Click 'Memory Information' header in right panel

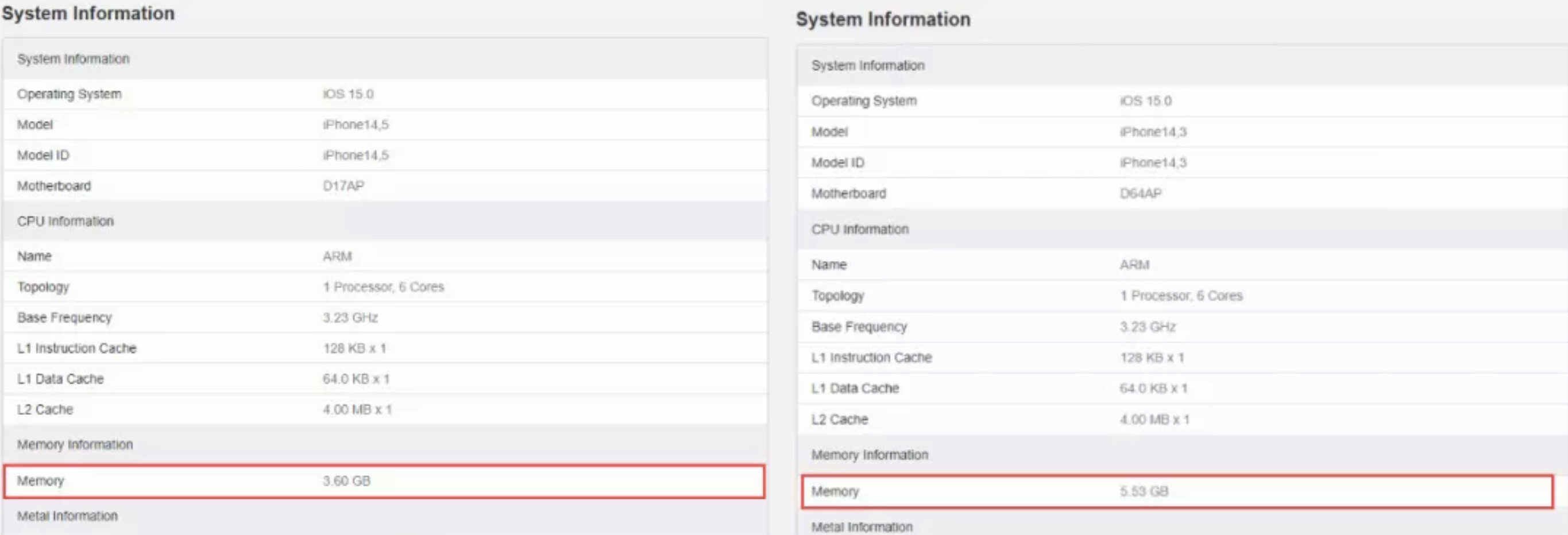pos(1183,455)
